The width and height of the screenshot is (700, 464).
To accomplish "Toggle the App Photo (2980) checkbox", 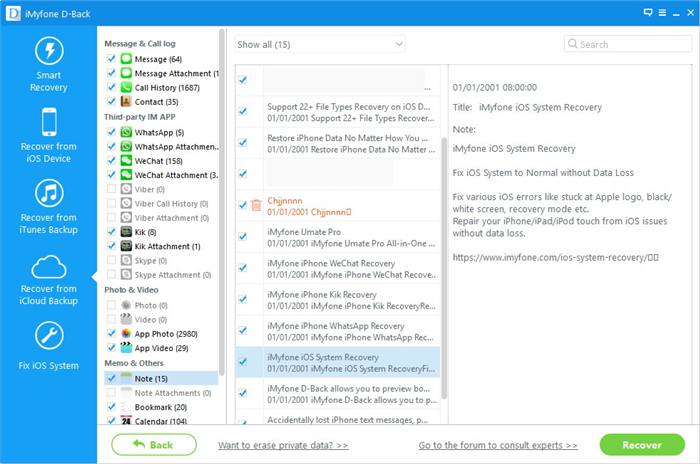I will pos(112,334).
